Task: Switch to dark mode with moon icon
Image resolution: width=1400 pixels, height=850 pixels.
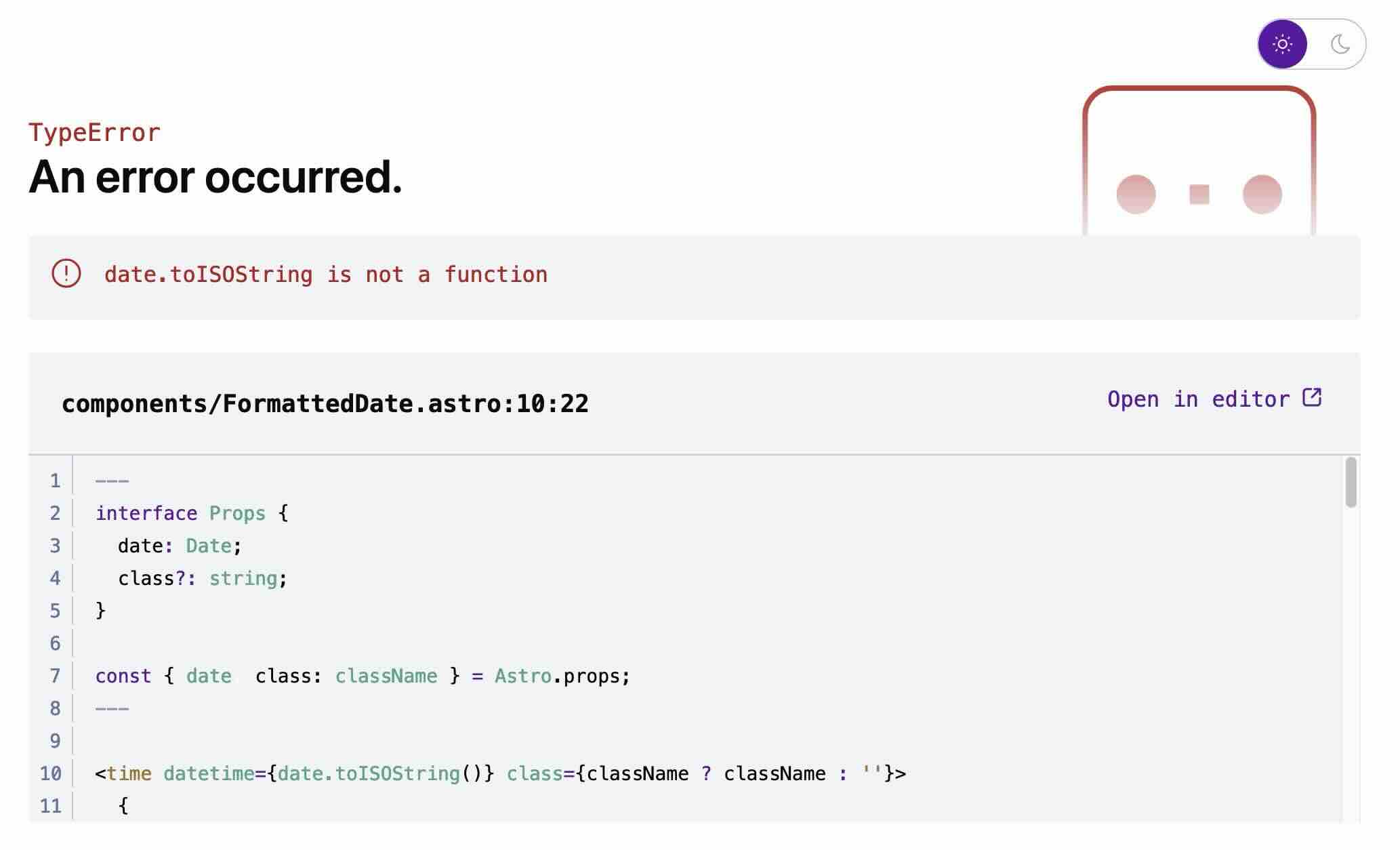Action: [x=1340, y=45]
